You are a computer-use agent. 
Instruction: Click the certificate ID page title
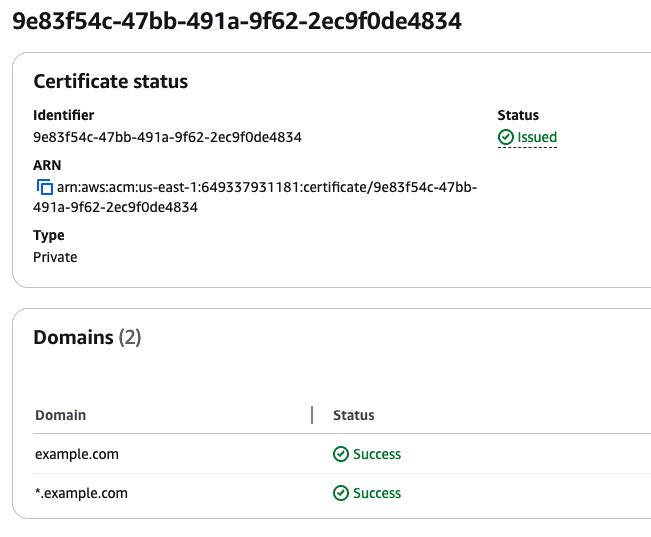coord(237,21)
